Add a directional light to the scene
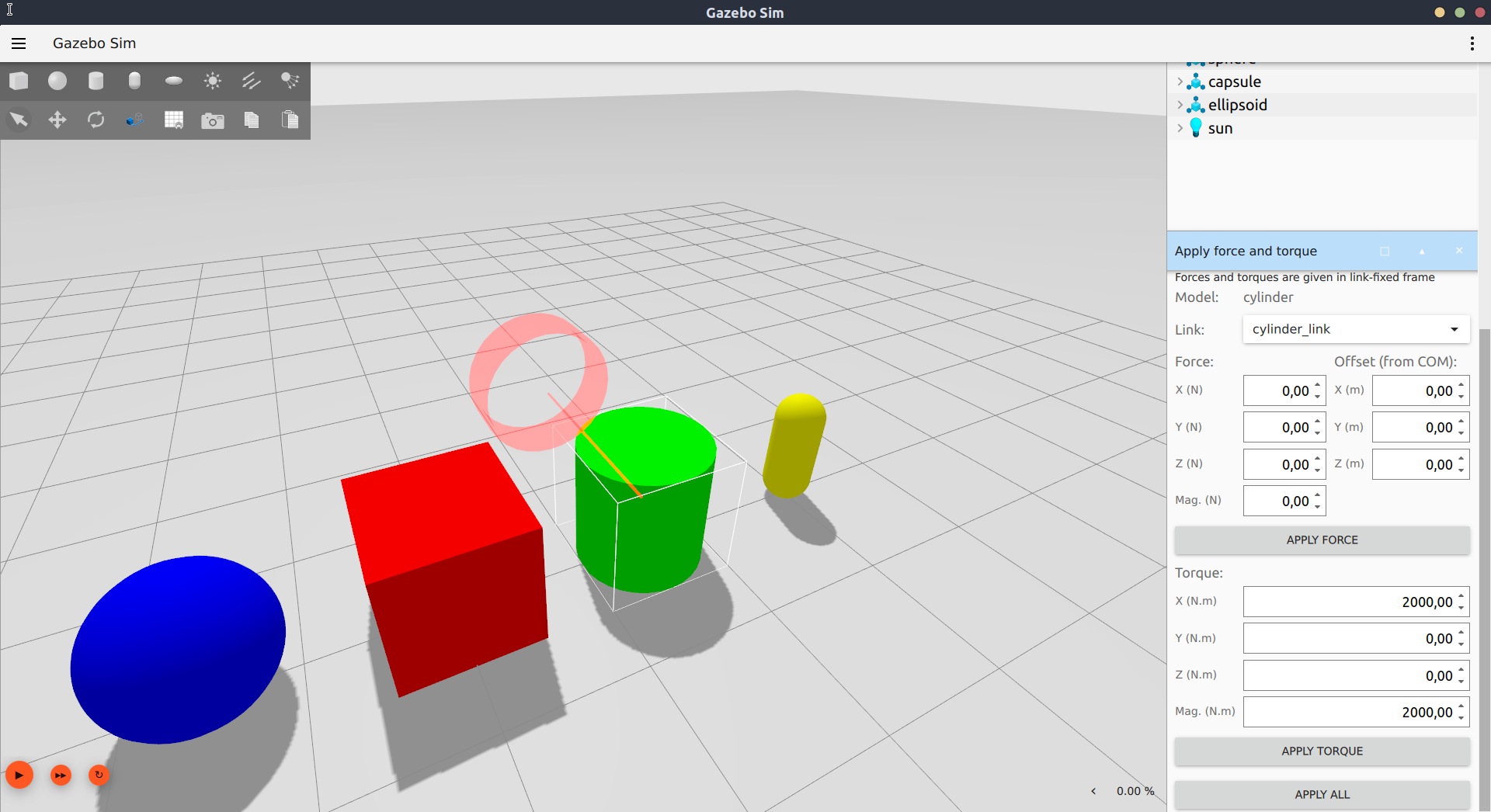Screen dimensions: 1491x812 252,81
